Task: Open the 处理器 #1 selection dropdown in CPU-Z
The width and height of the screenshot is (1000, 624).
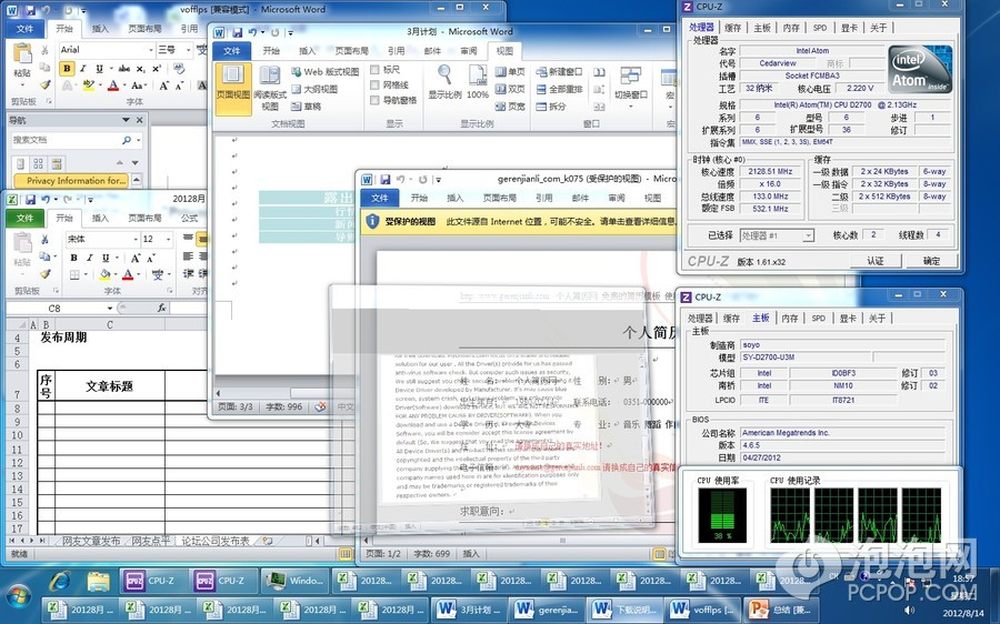Action: 807,235
